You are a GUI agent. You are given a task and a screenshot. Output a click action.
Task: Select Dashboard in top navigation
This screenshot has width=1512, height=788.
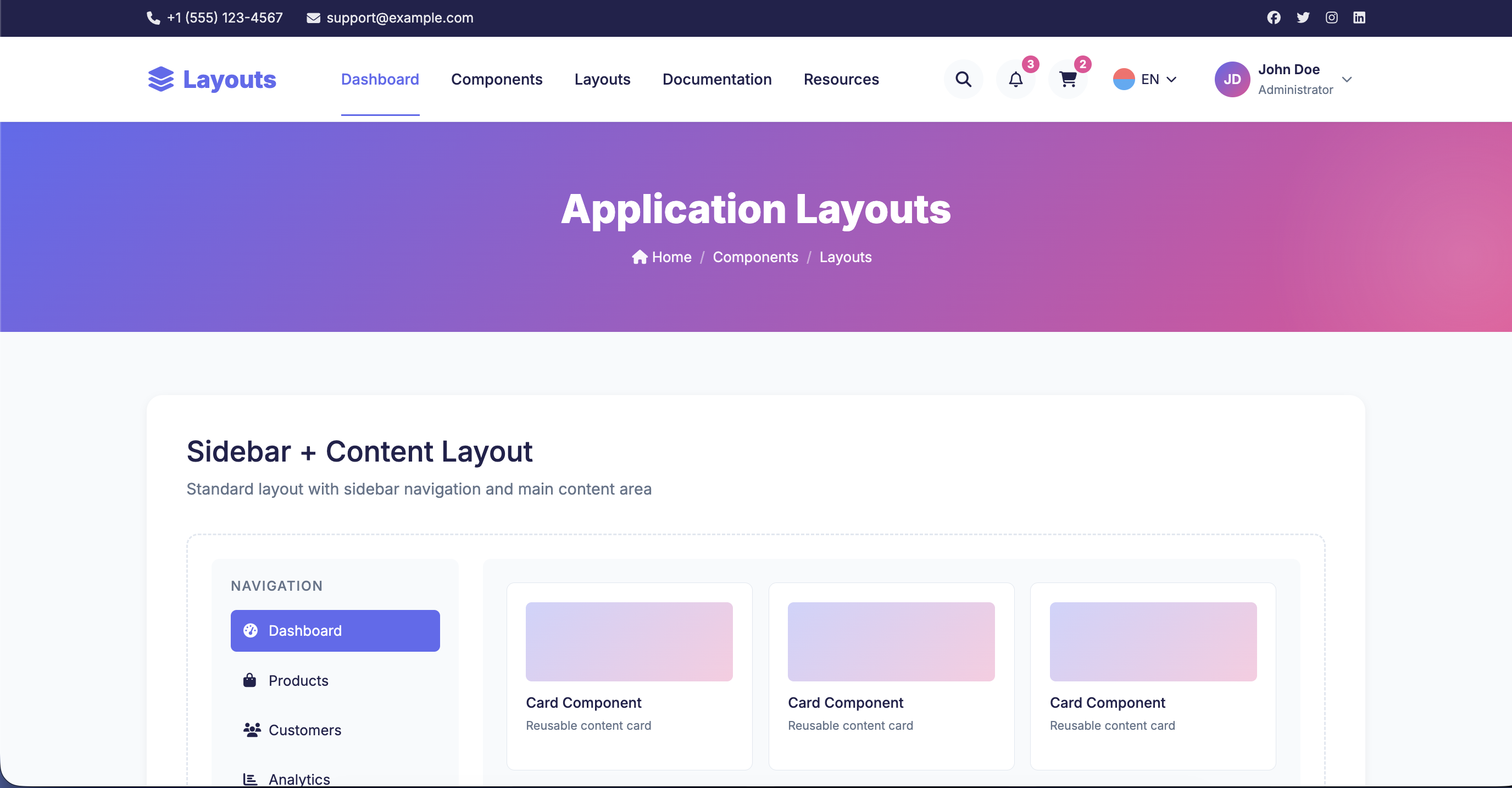pyautogui.click(x=380, y=79)
